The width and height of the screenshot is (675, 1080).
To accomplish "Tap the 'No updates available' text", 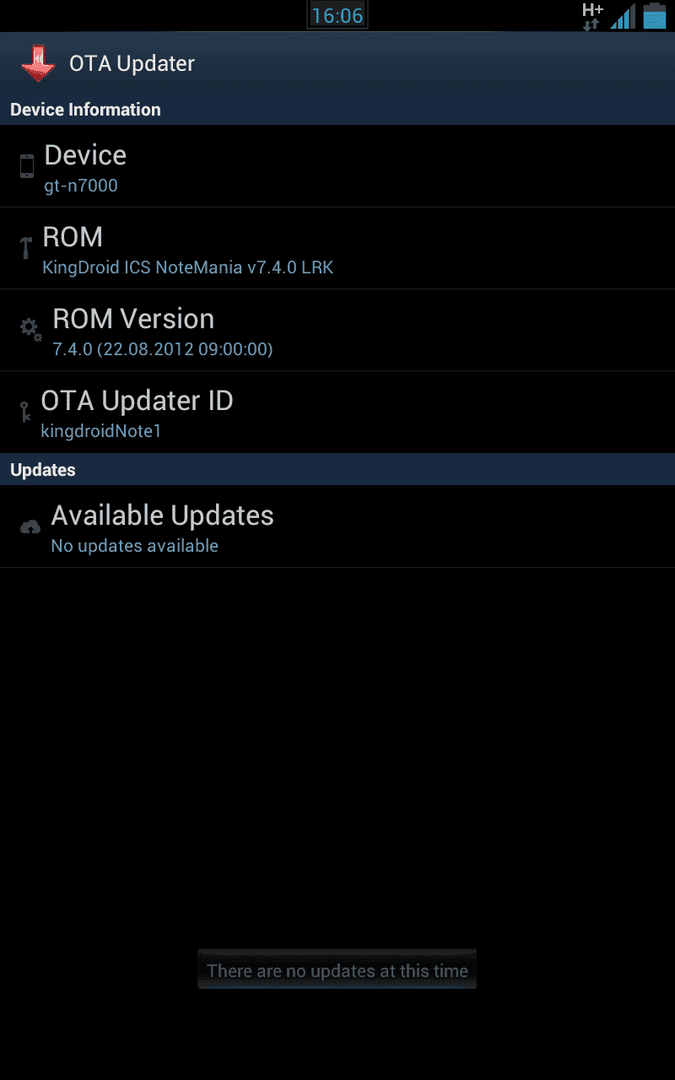I will pos(135,546).
